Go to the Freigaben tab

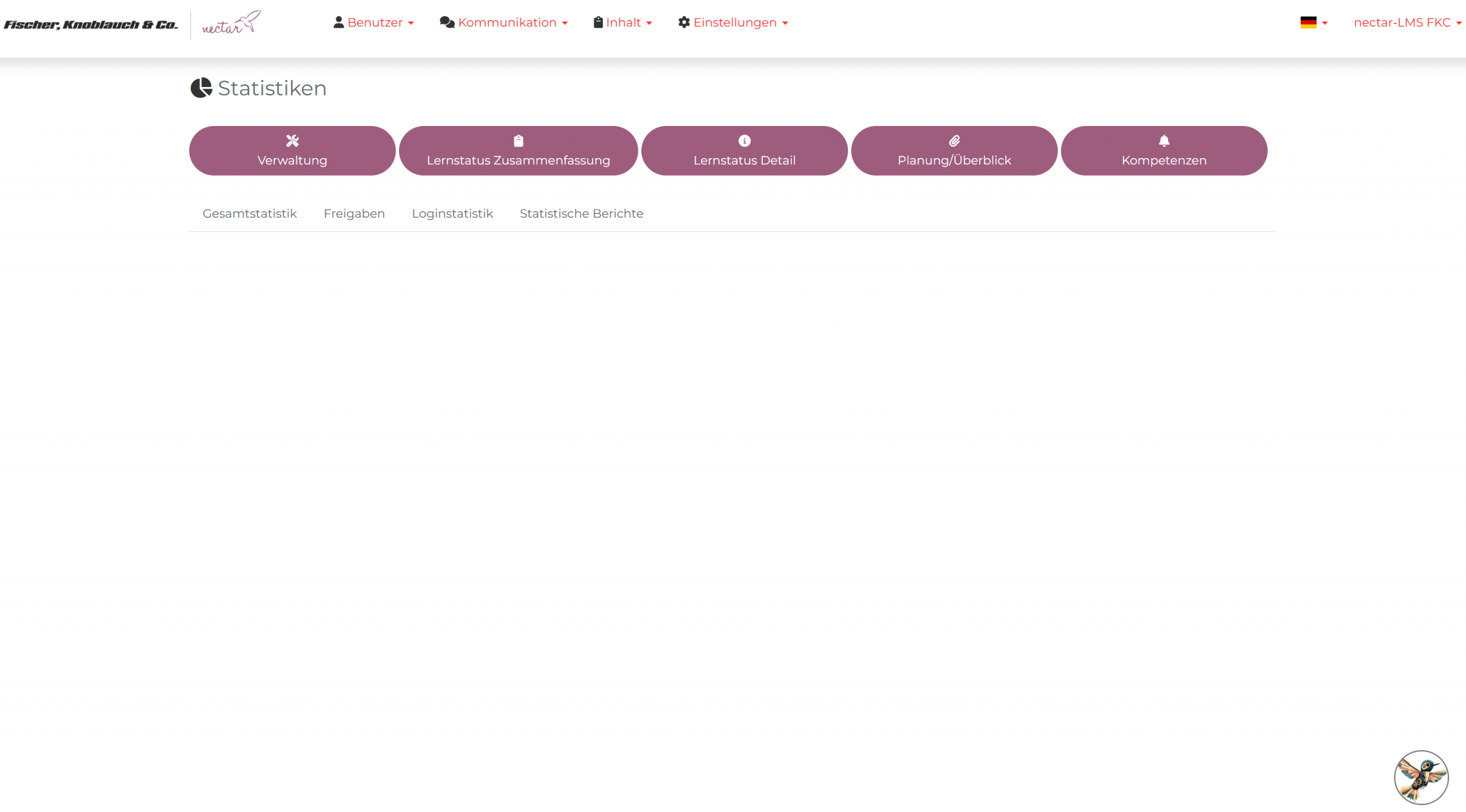click(x=354, y=214)
